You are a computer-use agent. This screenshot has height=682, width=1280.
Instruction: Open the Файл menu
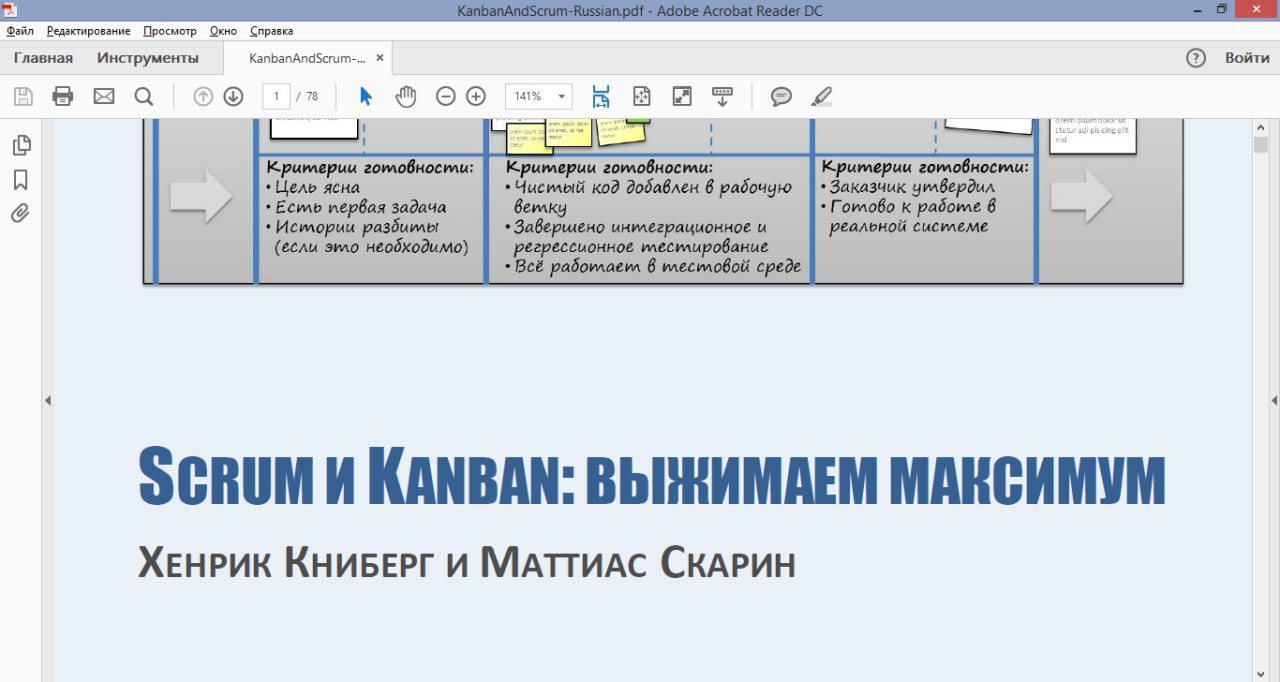point(20,31)
